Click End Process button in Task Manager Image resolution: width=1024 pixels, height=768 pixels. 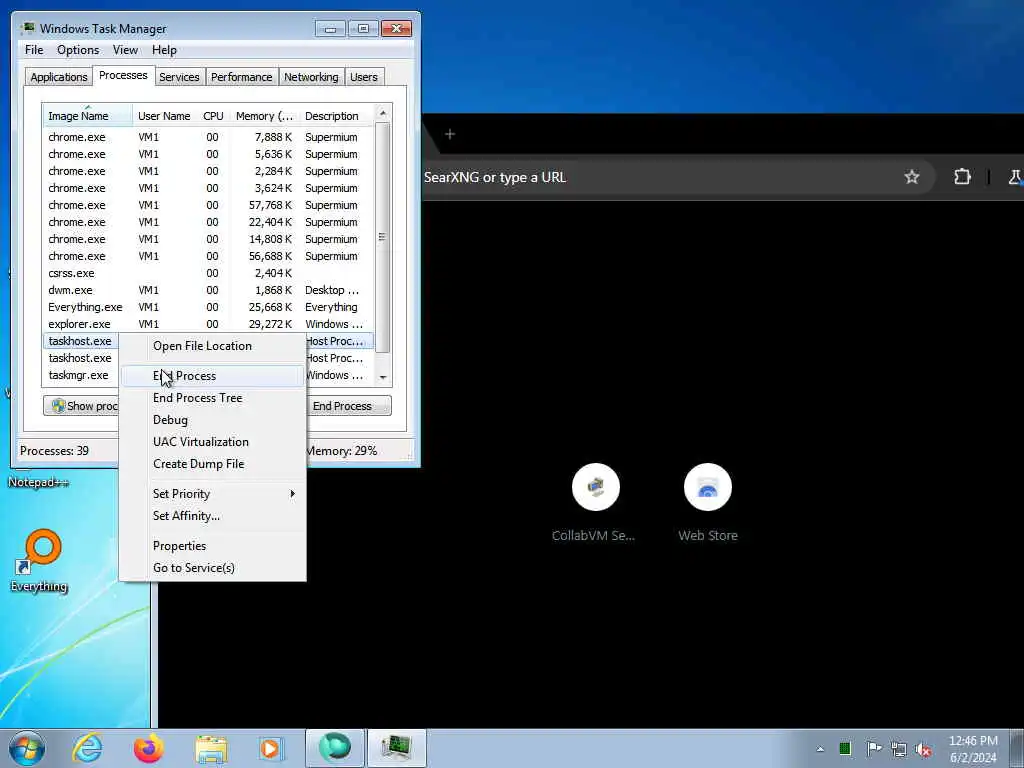[349, 406]
